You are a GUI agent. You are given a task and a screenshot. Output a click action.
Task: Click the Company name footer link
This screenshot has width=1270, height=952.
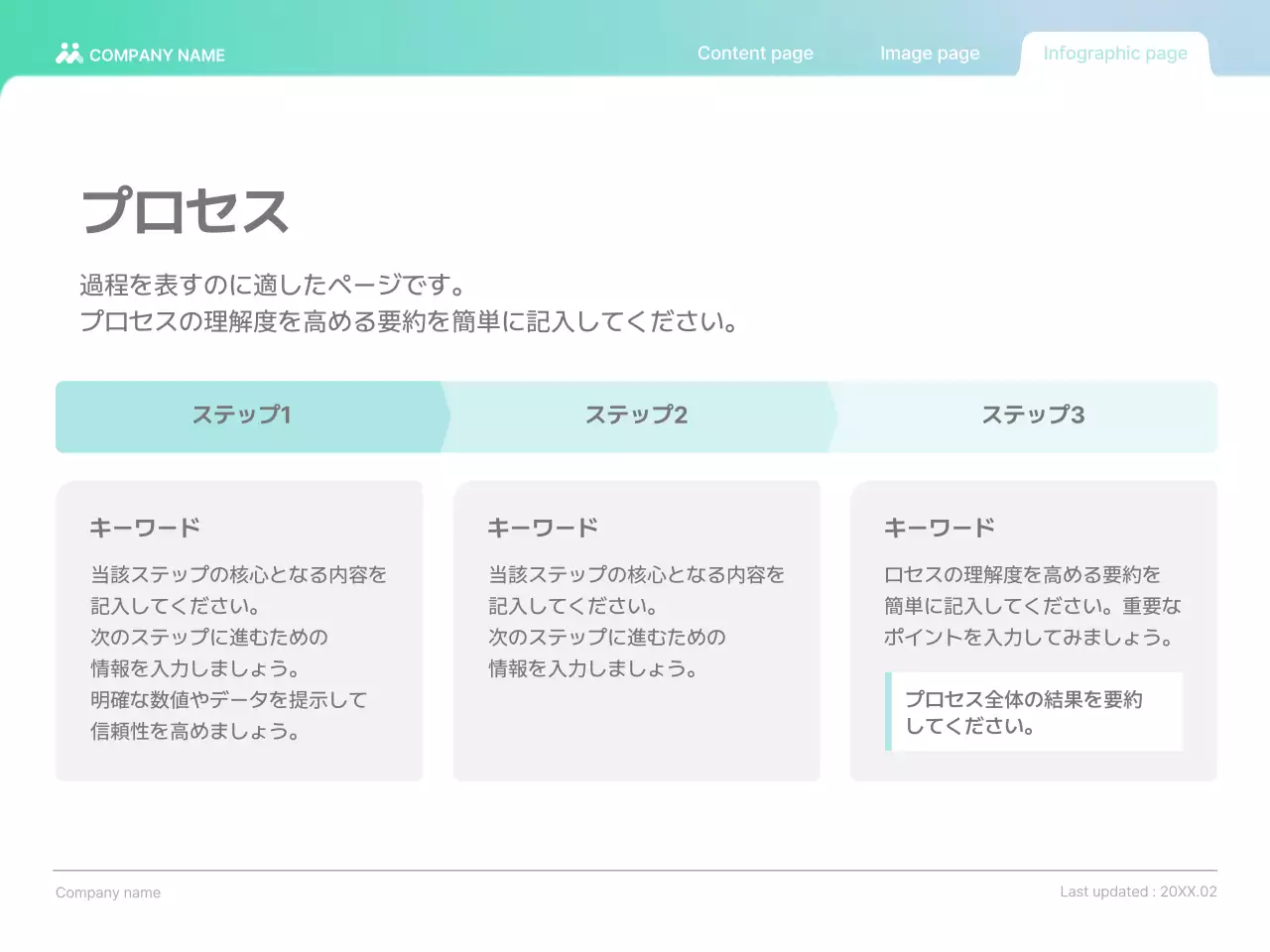108,892
